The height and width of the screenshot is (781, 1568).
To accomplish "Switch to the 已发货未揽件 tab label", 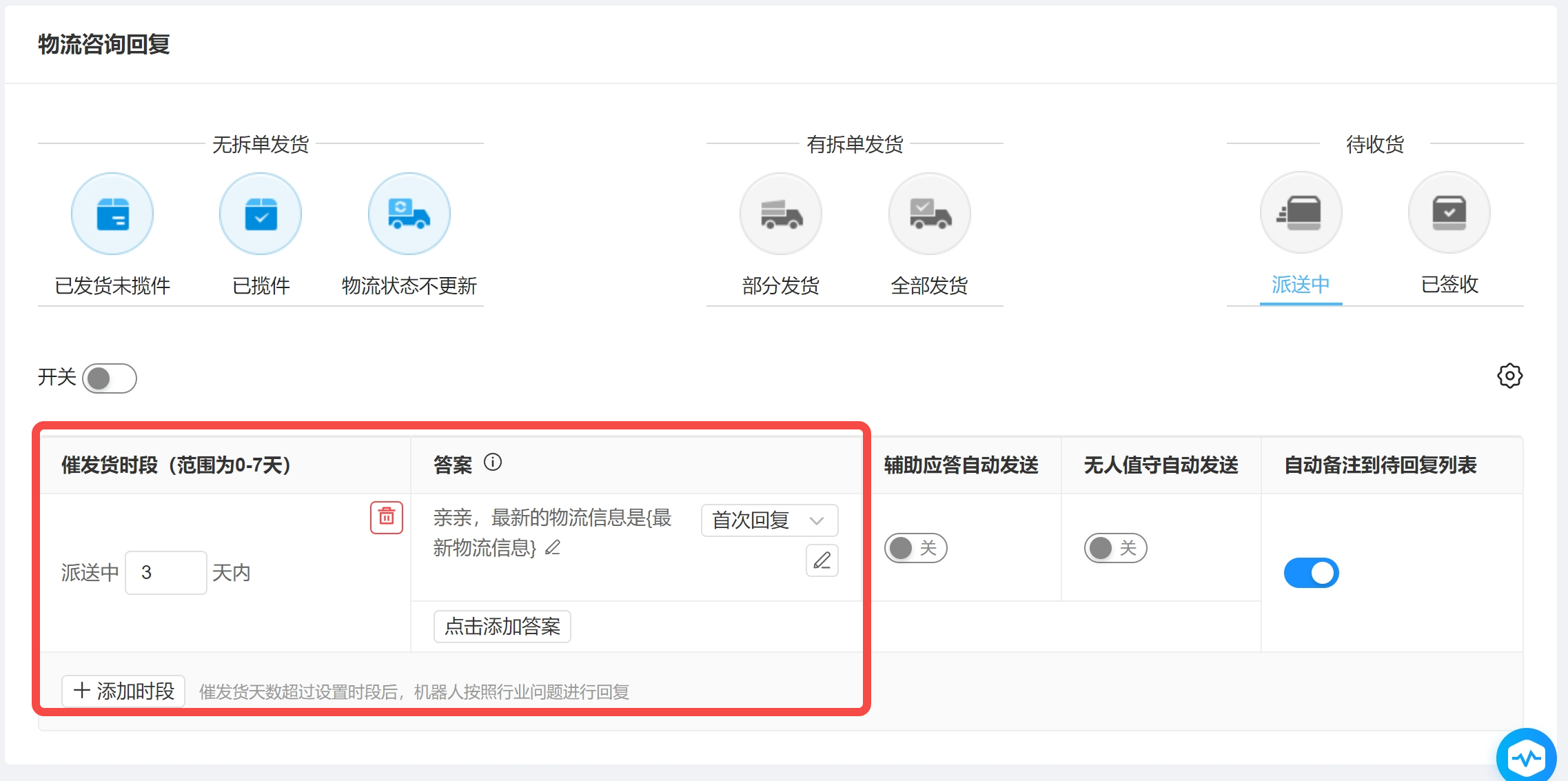I will coord(112,285).
